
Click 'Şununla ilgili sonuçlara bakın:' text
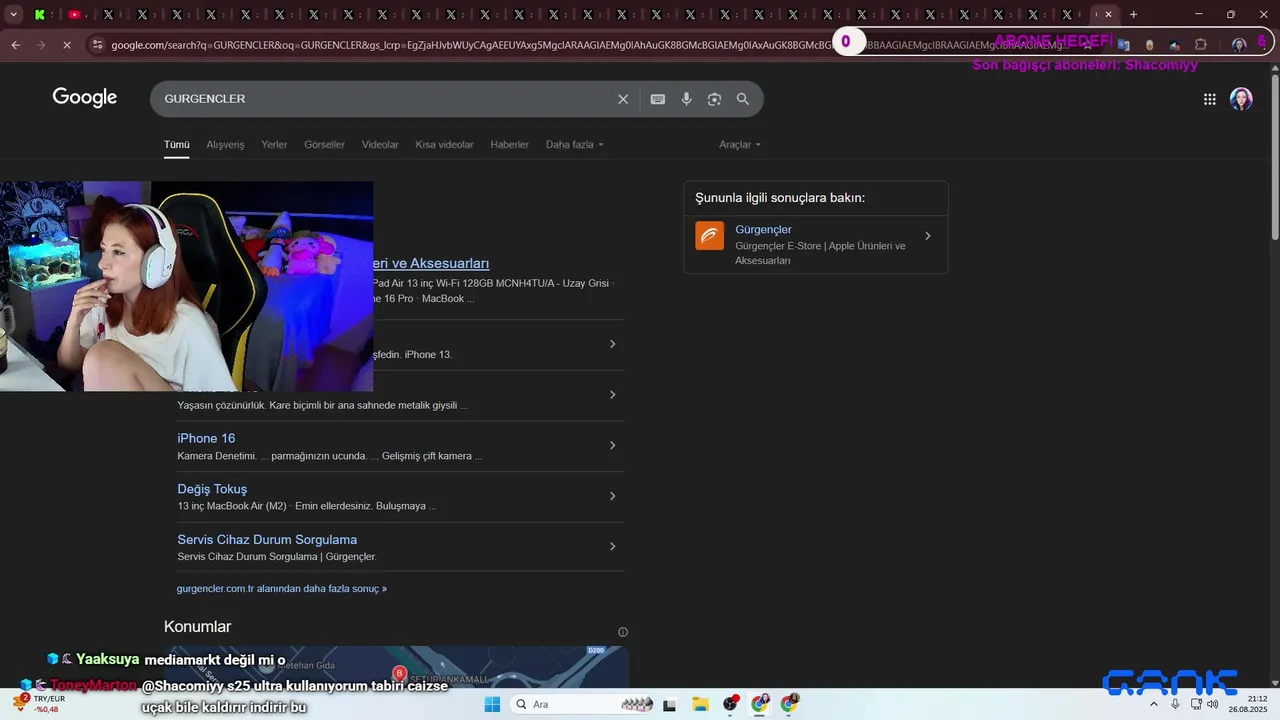pos(780,198)
